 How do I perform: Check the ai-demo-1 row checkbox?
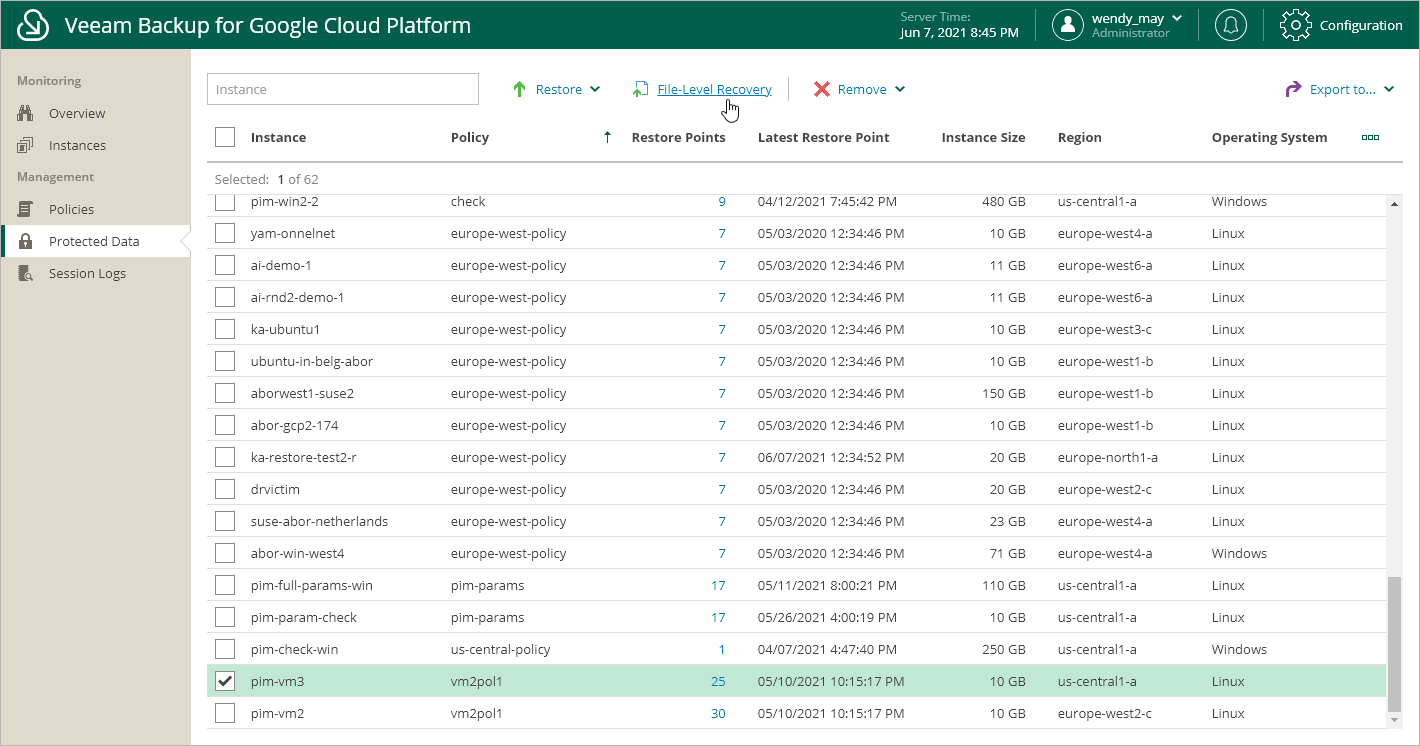coord(225,265)
